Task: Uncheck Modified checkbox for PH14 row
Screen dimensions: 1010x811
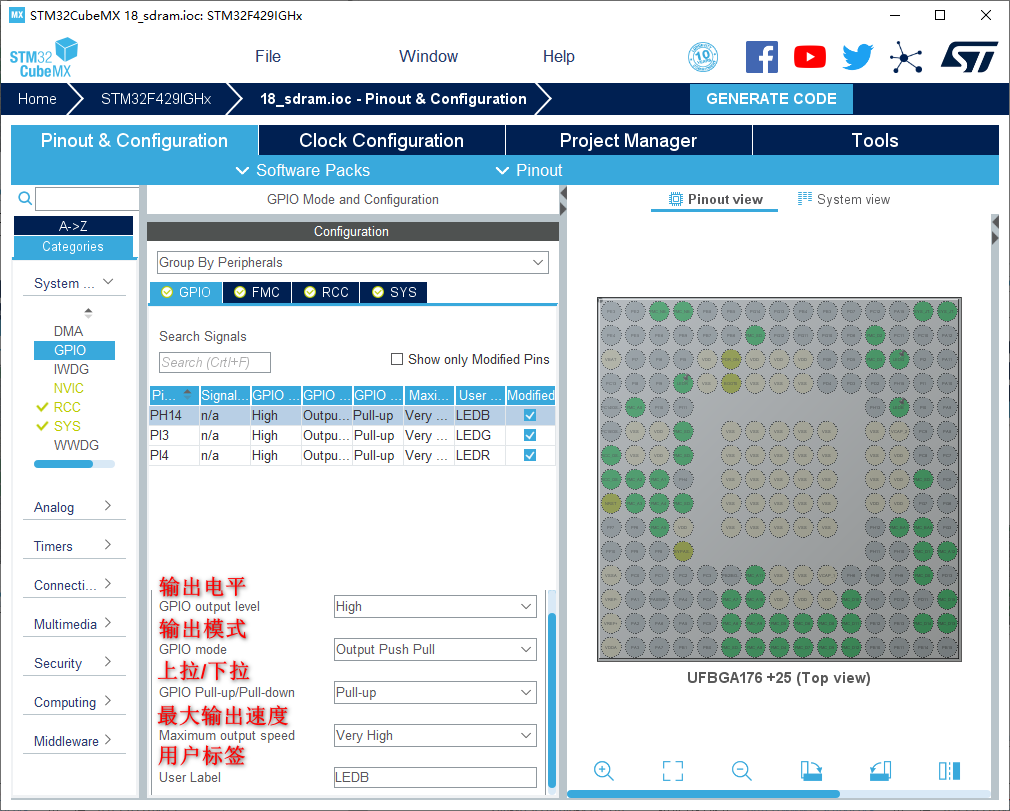Action: point(530,415)
